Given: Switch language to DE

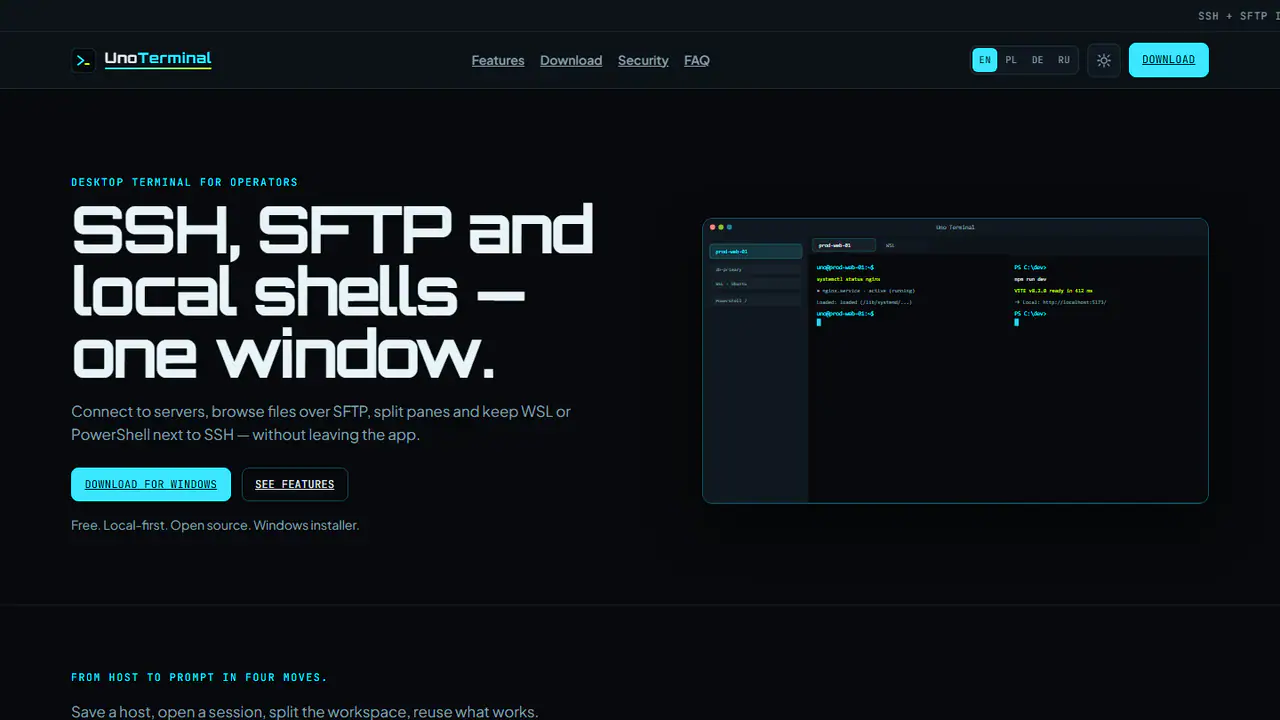Looking at the screenshot, I should tap(1037, 60).
